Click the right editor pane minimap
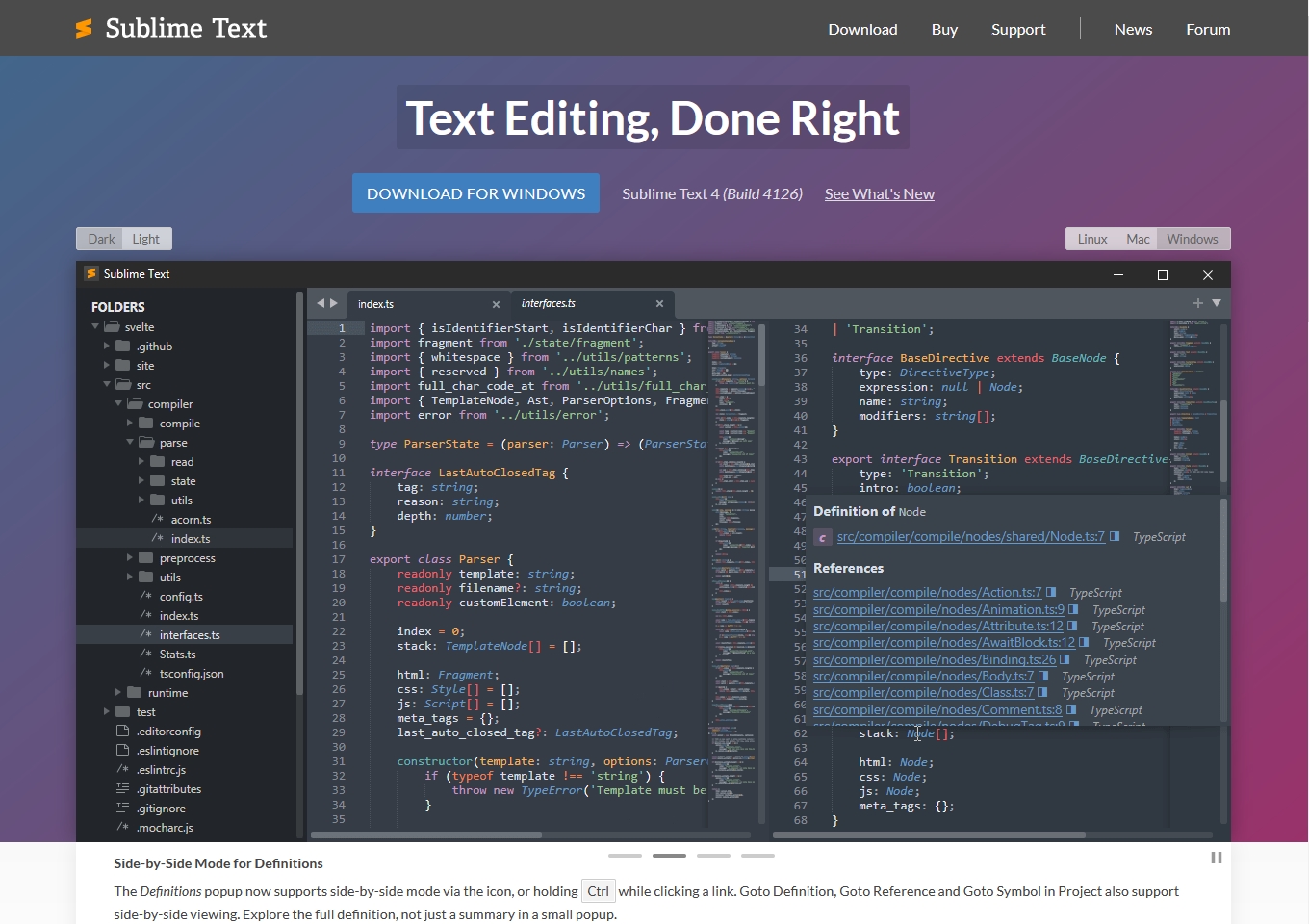The height and width of the screenshot is (924, 1309). point(1193,407)
